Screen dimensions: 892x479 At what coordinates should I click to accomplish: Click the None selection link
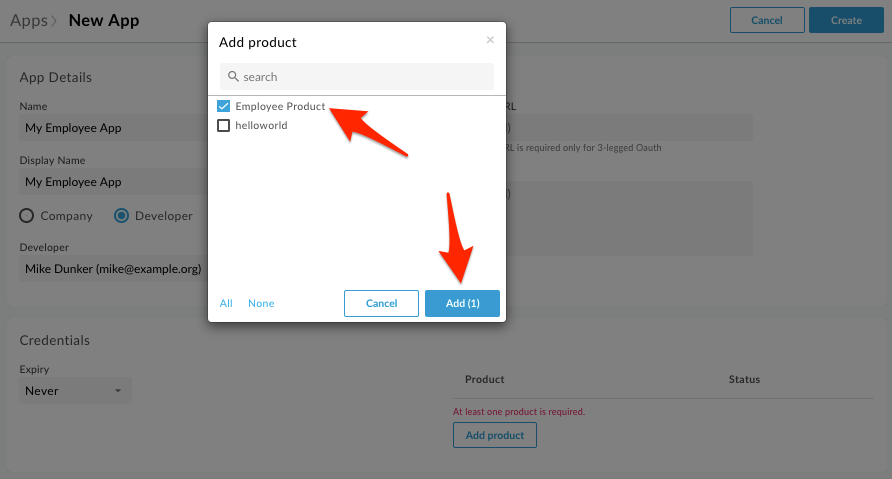[x=261, y=303]
